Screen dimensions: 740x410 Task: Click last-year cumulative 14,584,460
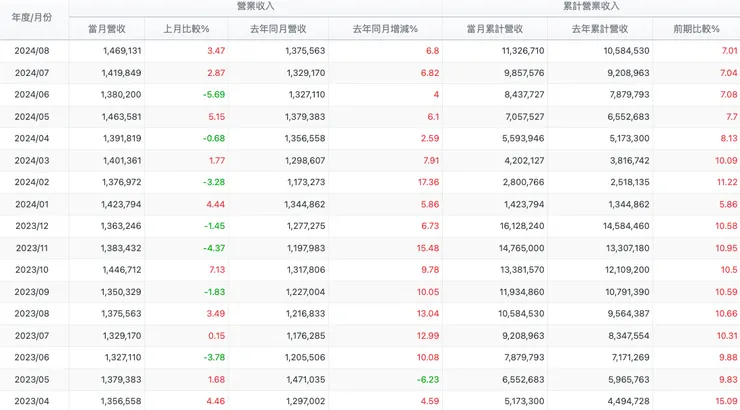tap(626, 226)
